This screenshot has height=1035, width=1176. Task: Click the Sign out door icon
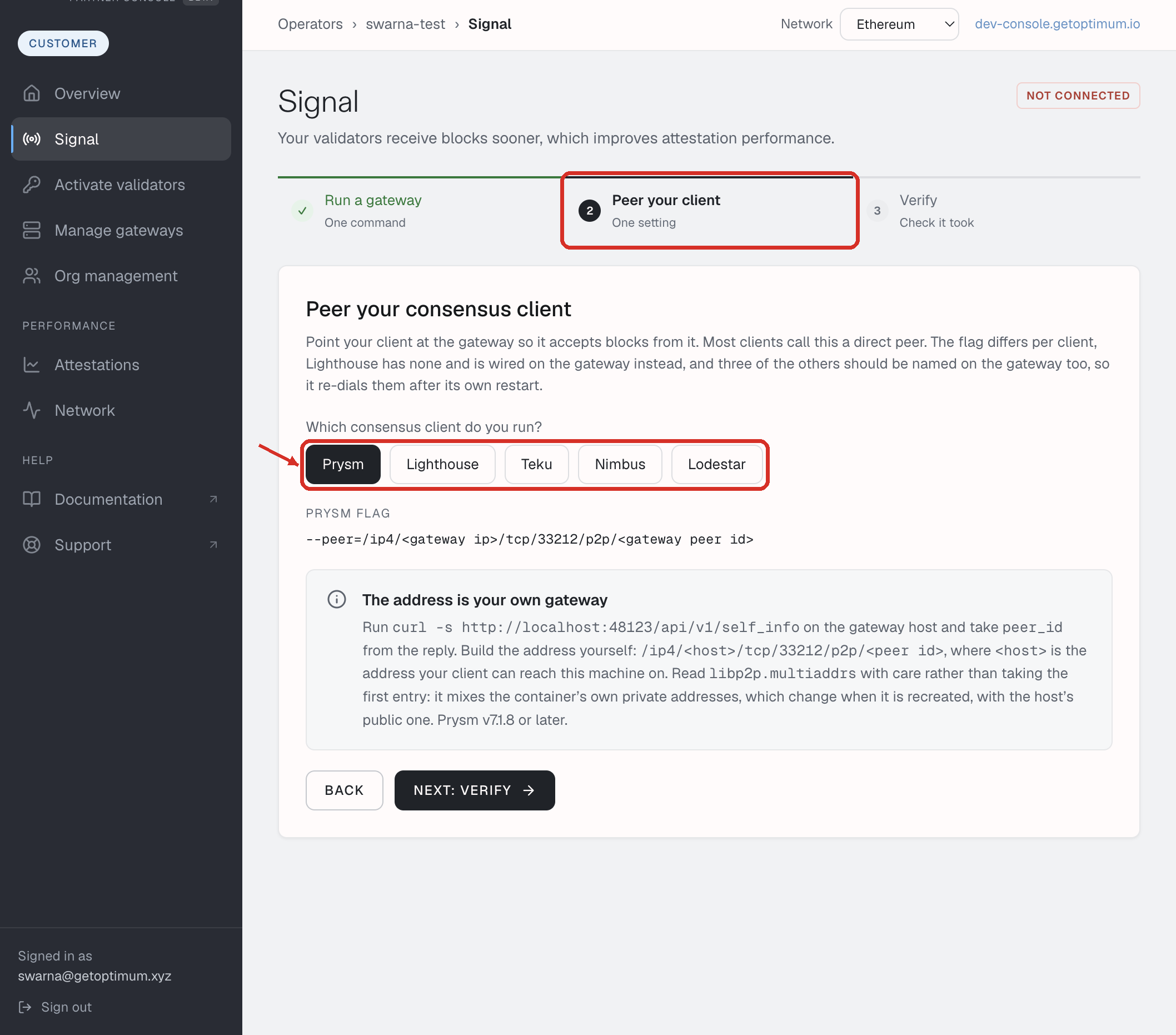coord(25,1007)
